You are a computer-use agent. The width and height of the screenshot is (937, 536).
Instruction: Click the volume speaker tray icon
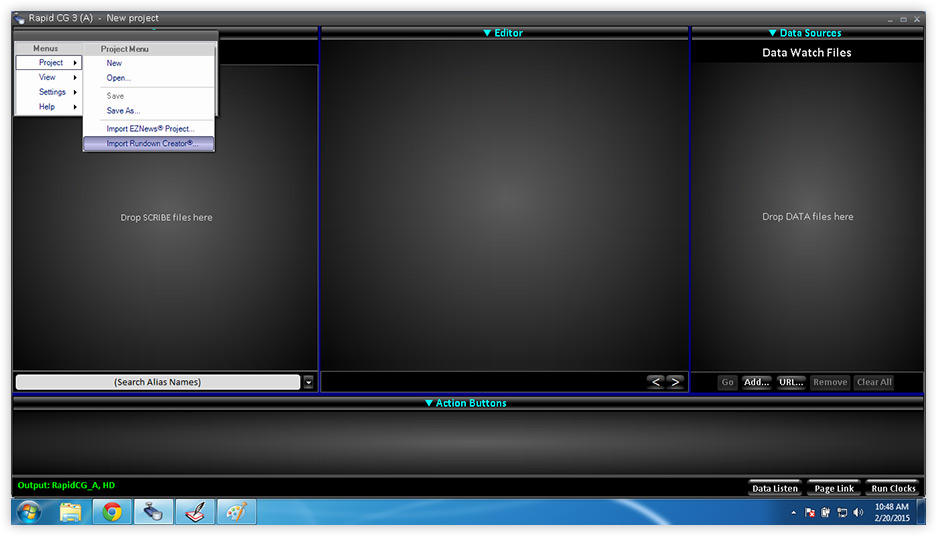pos(859,513)
